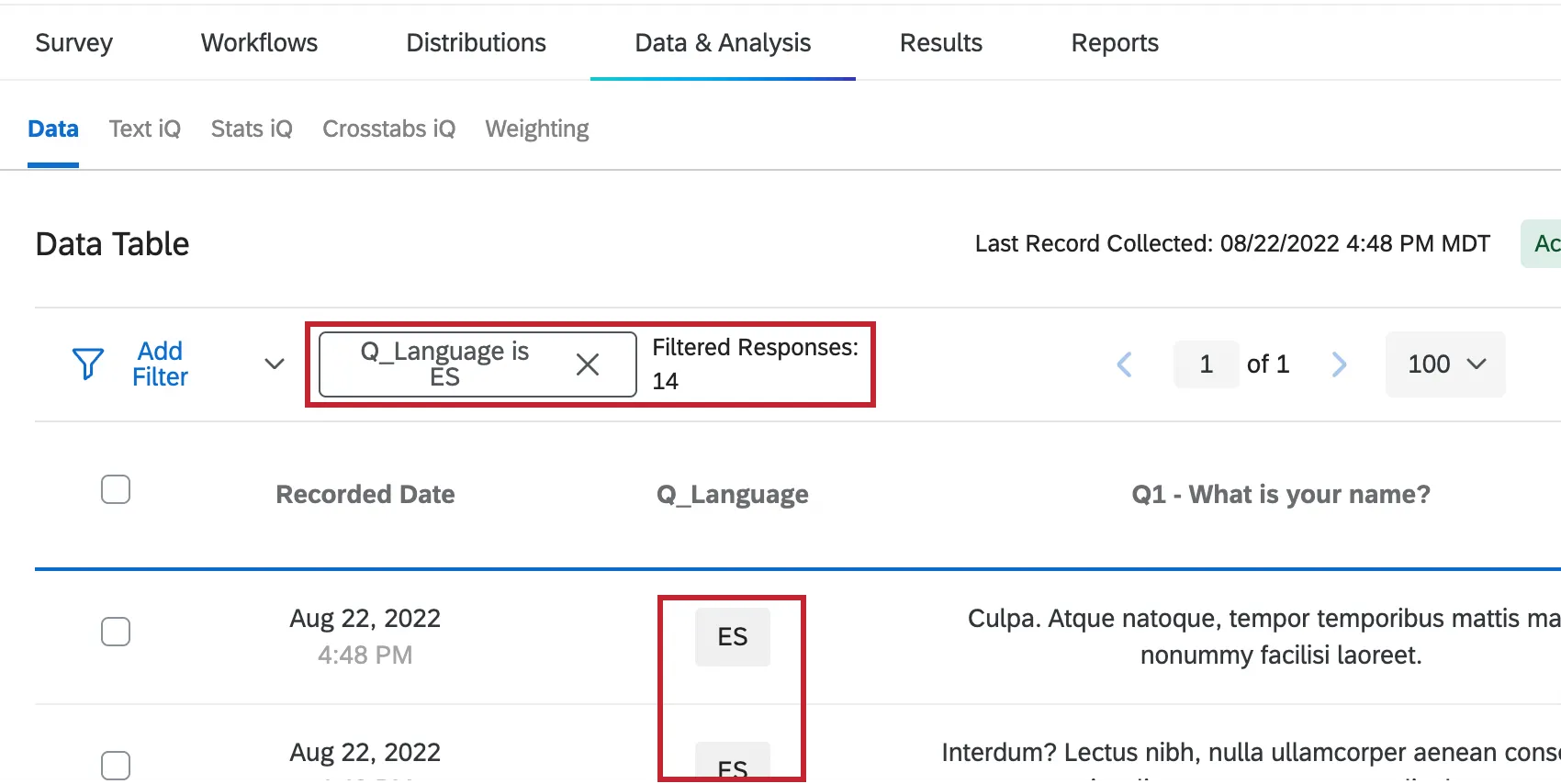The image size is (1561, 784).
Task: Go to the next page of responses
Action: [1340, 364]
